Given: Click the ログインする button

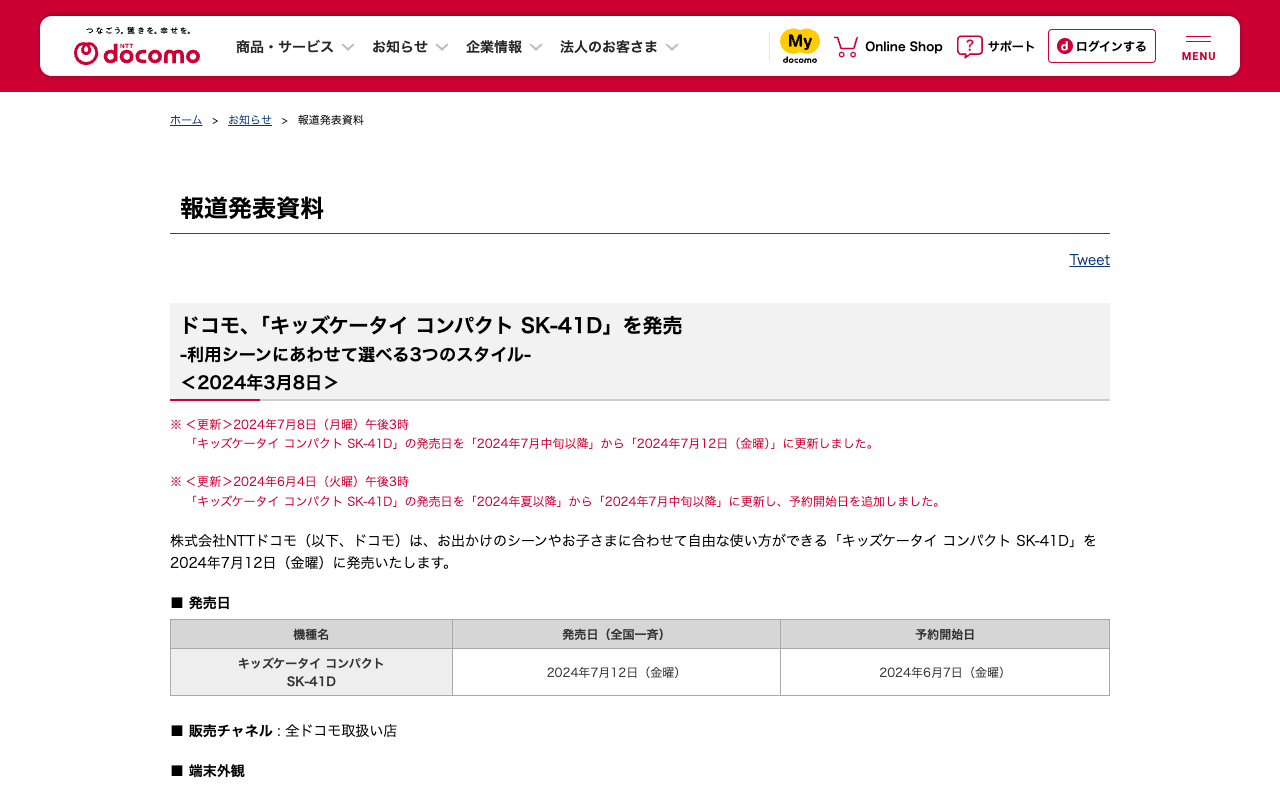Looking at the screenshot, I should pyautogui.click(x=1102, y=46).
